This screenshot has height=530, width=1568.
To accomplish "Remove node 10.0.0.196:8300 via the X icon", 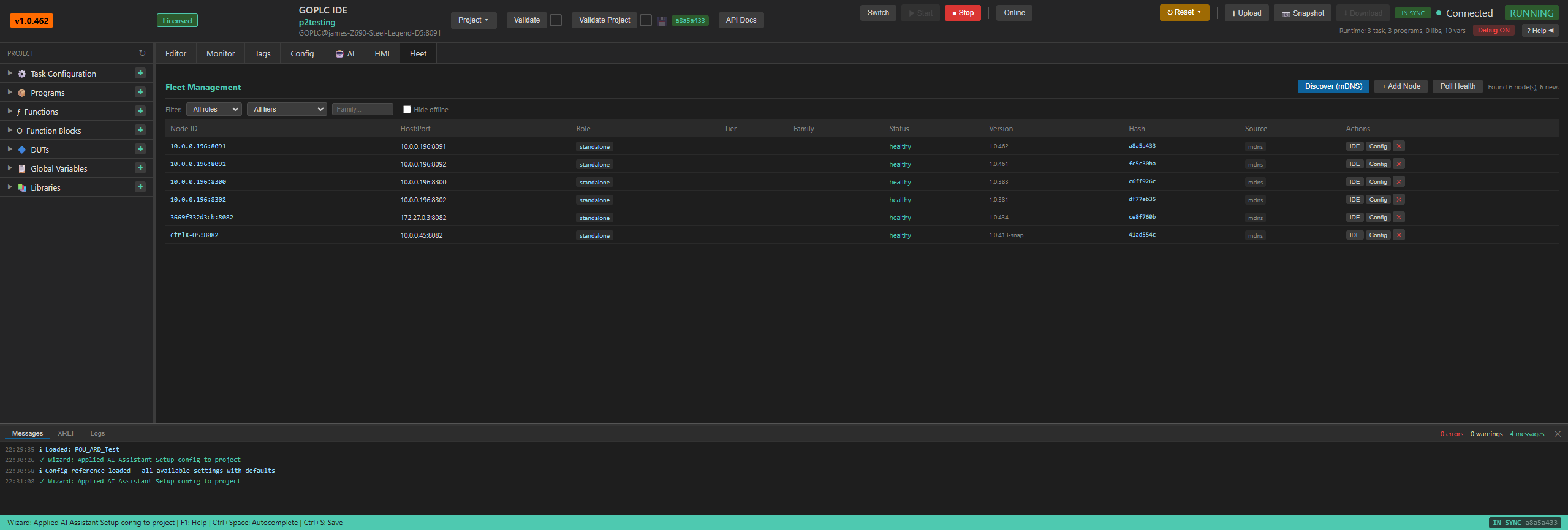I will pyautogui.click(x=1399, y=181).
